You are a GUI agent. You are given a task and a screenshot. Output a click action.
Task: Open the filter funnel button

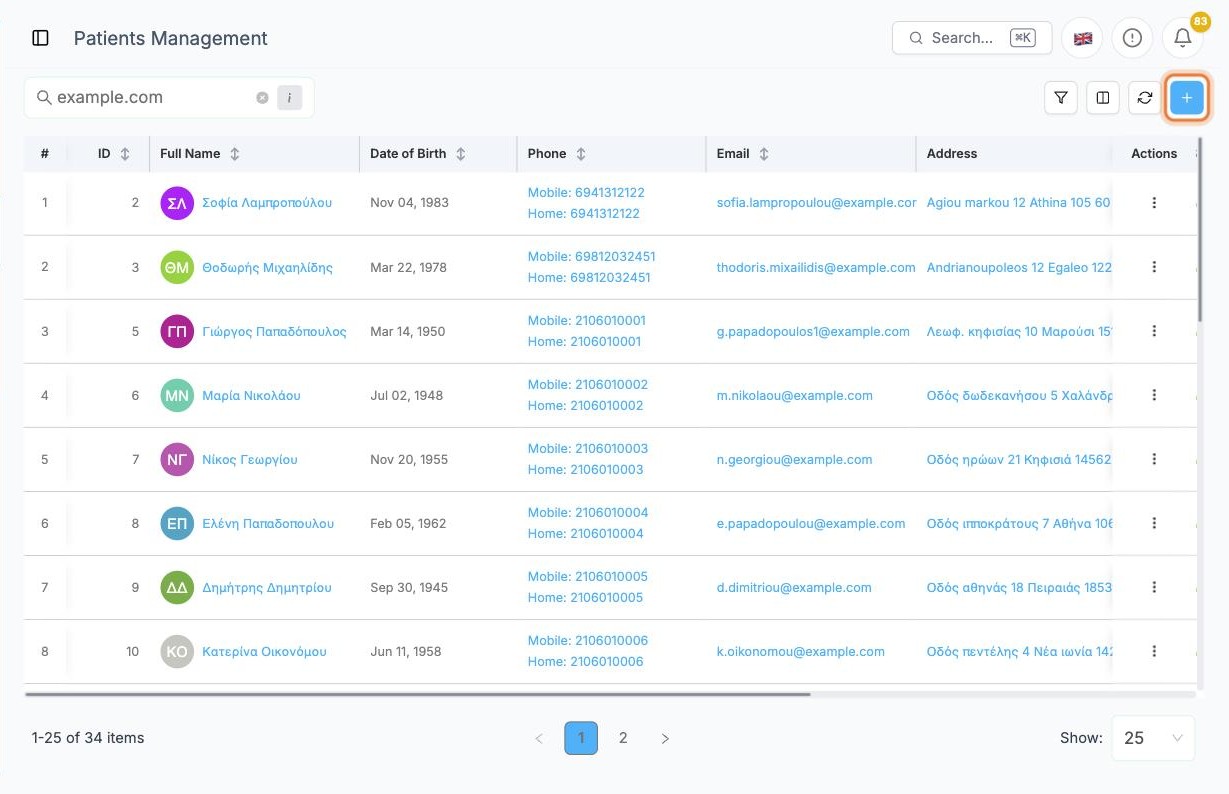(1061, 98)
